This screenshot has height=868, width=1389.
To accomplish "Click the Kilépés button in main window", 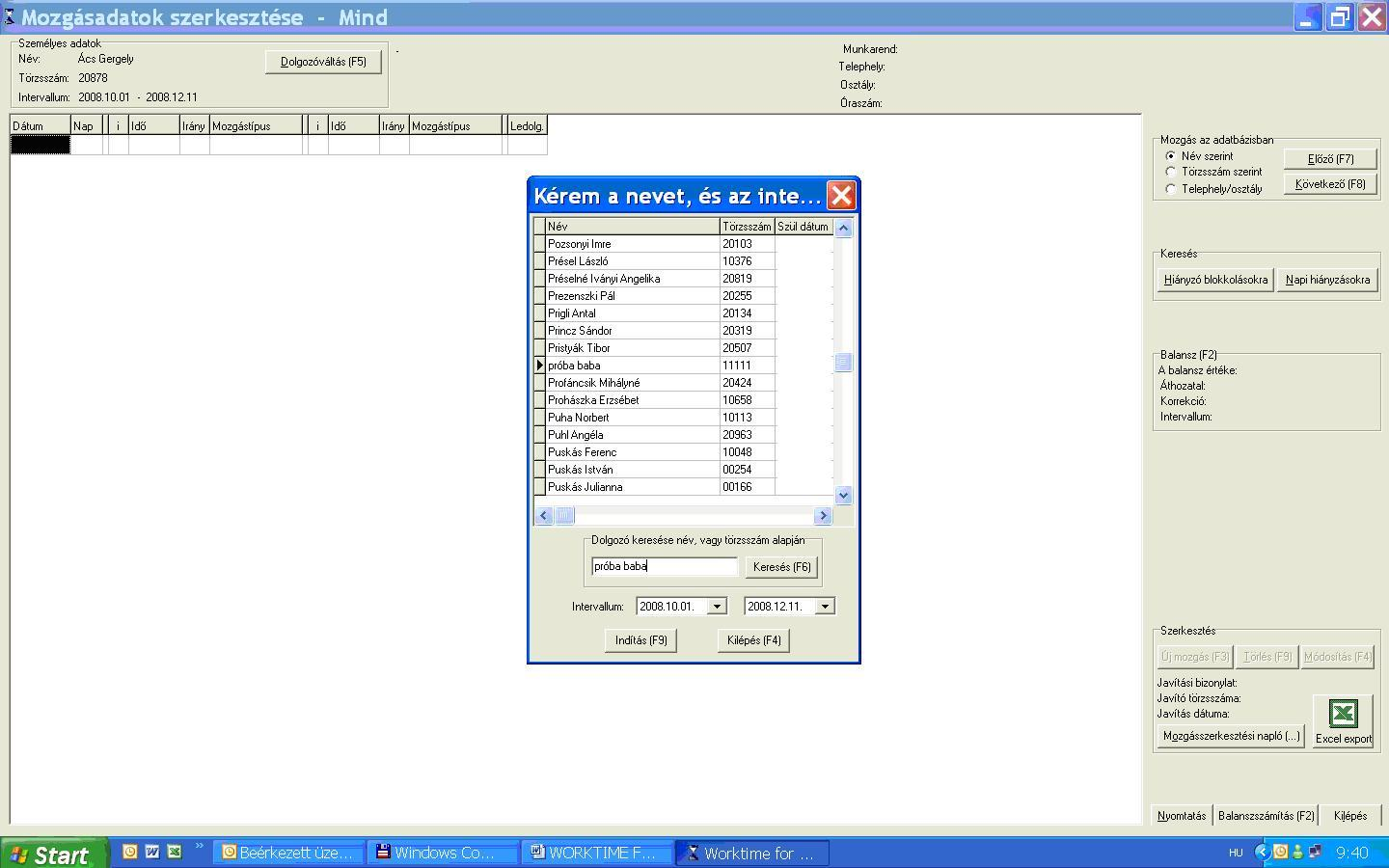I will point(1350,816).
